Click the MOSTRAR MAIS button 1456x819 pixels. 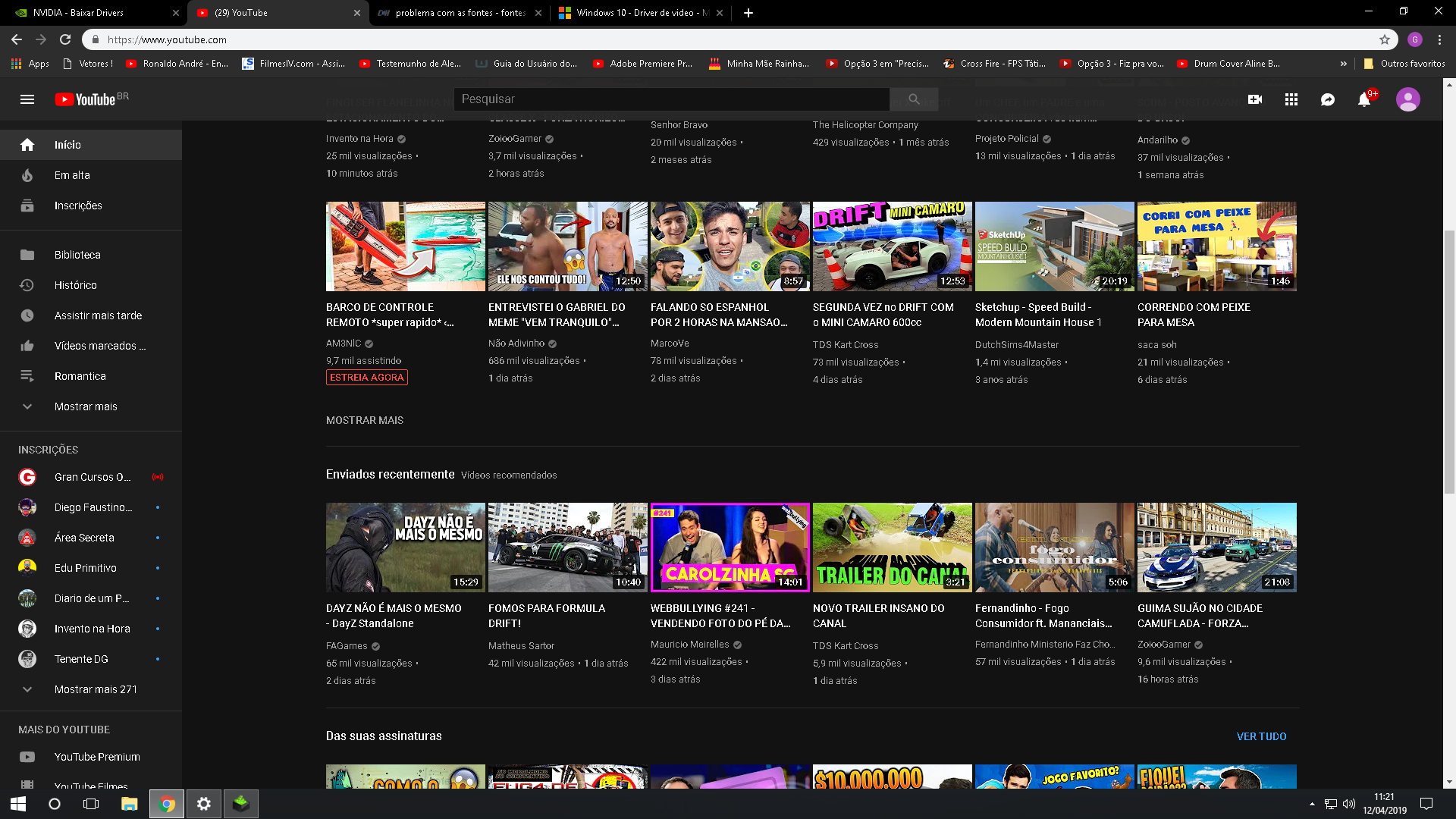coord(365,420)
